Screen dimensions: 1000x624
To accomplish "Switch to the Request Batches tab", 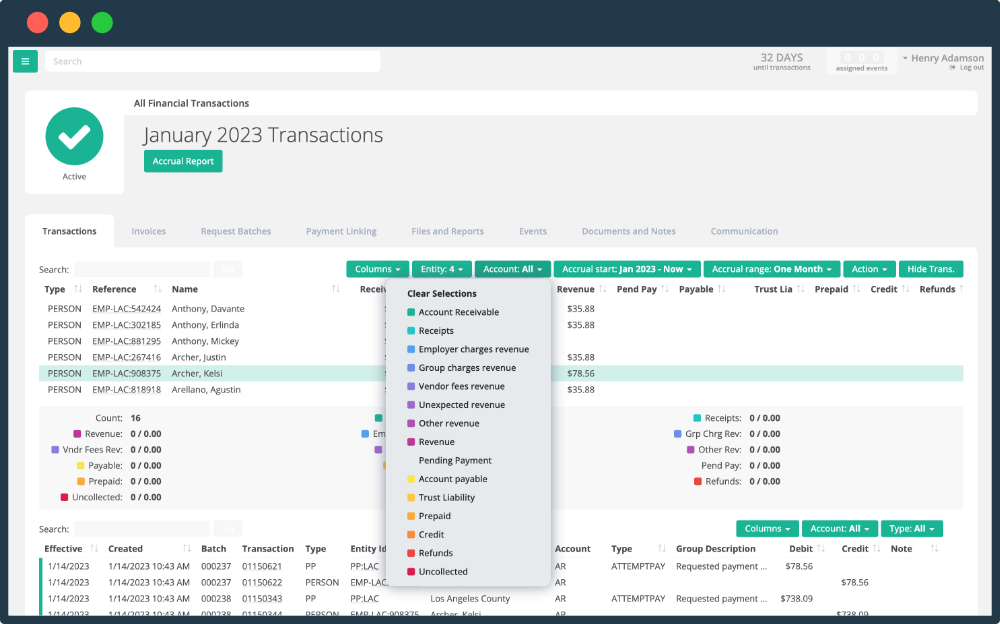I will click(236, 231).
